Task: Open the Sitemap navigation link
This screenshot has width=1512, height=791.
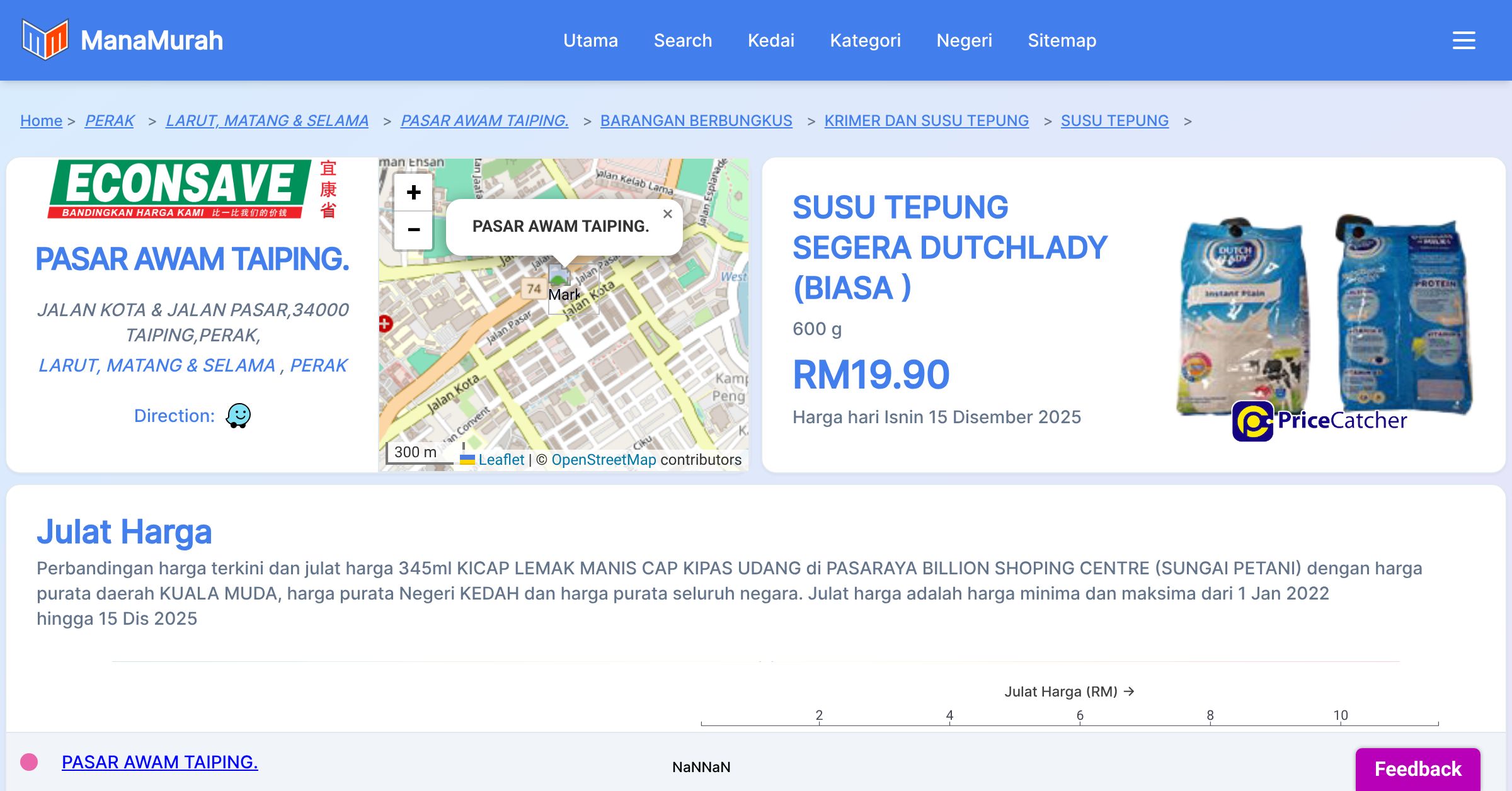Action: (x=1062, y=40)
